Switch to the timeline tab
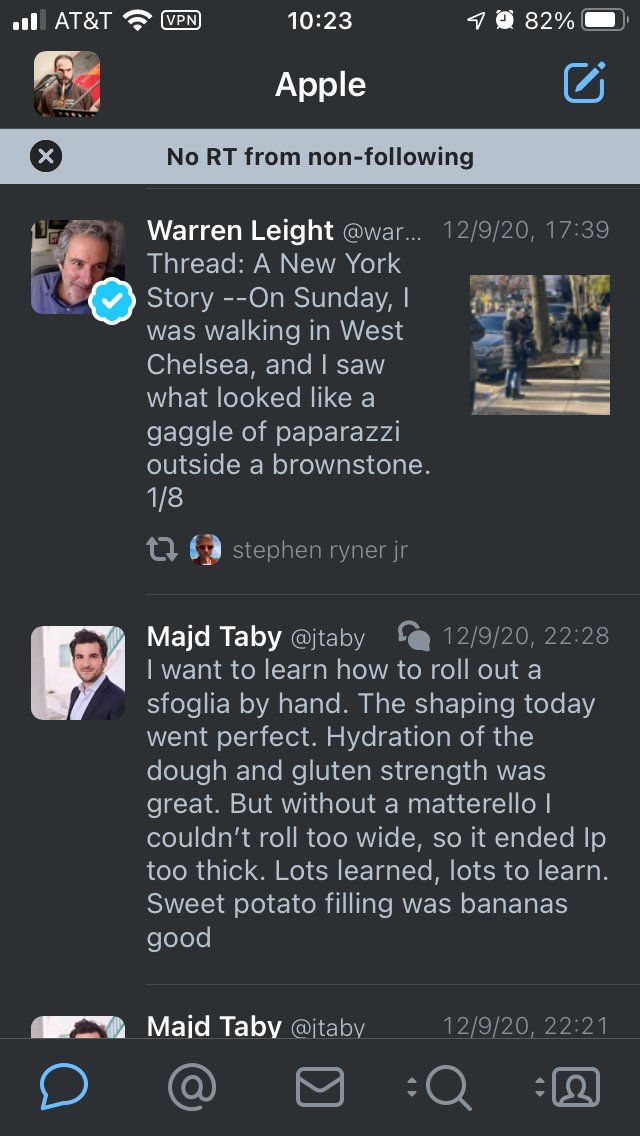The height and width of the screenshot is (1136, 640). pos(64,1086)
